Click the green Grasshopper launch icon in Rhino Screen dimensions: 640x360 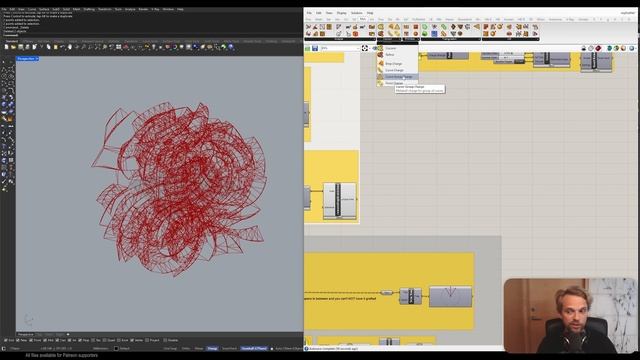(x=223, y=47)
